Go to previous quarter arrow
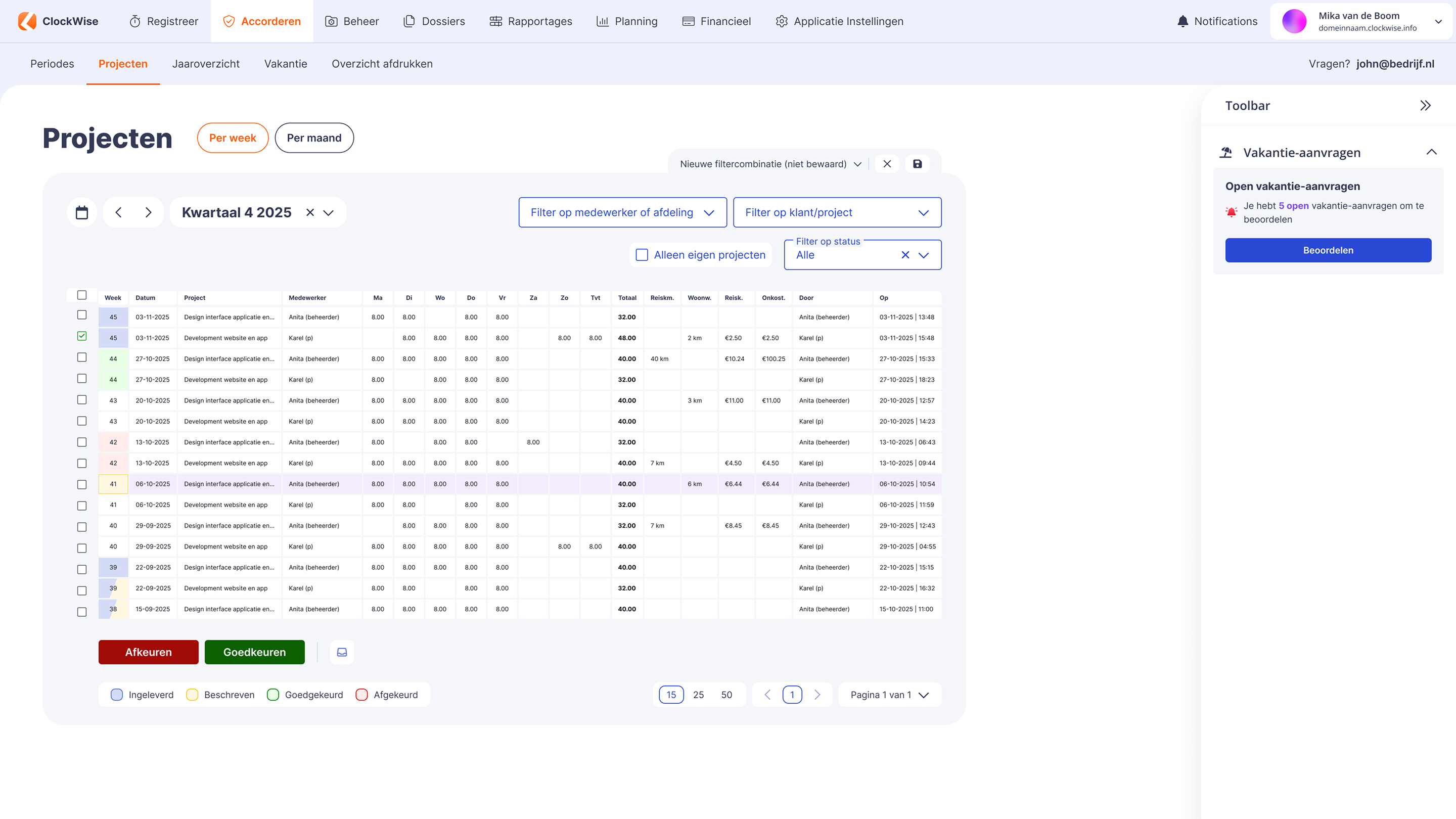The width and height of the screenshot is (1456, 819). pos(118,212)
